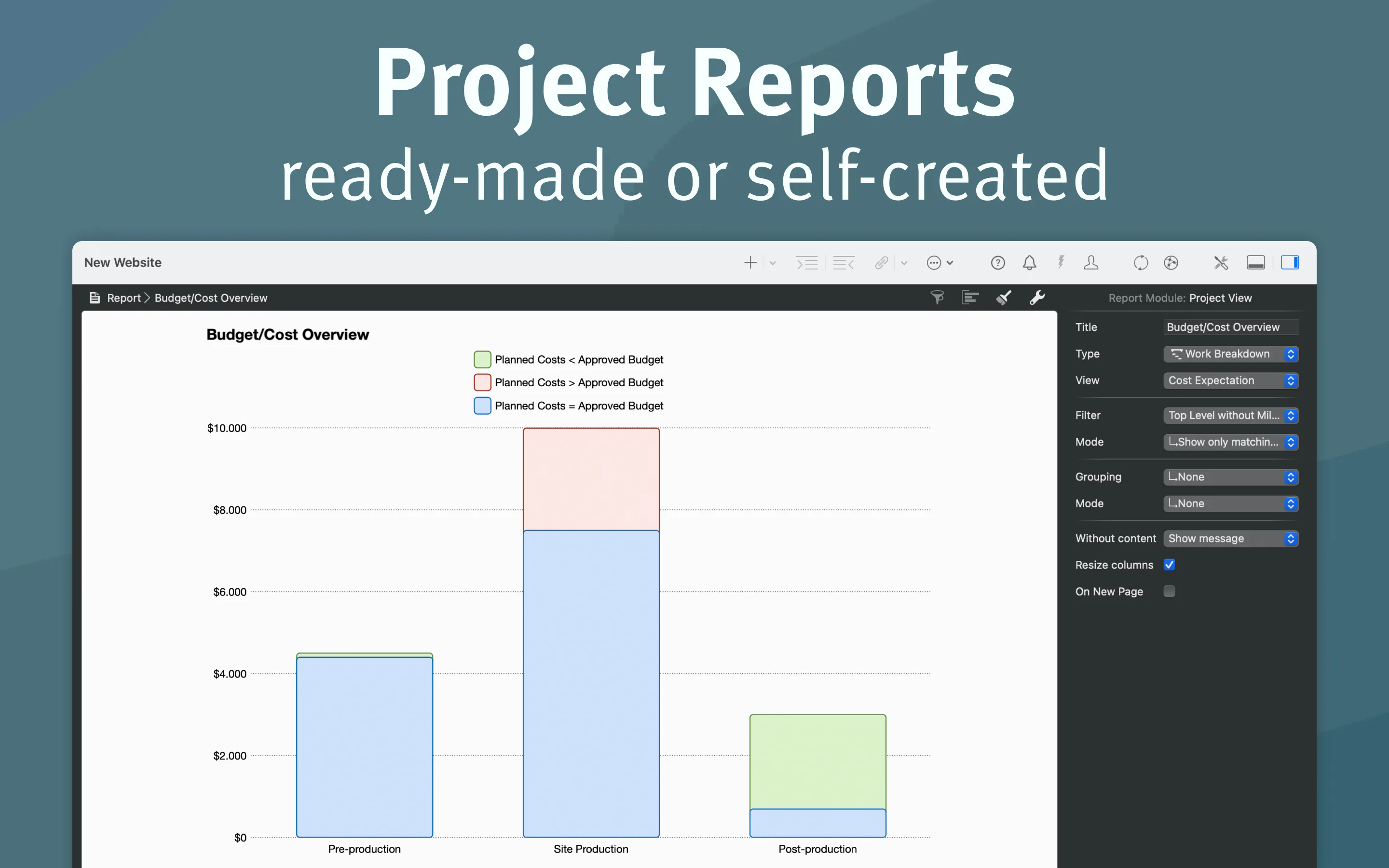Click the paperclip attachment icon
This screenshot has width=1389, height=868.
pyautogui.click(x=882, y=263)
